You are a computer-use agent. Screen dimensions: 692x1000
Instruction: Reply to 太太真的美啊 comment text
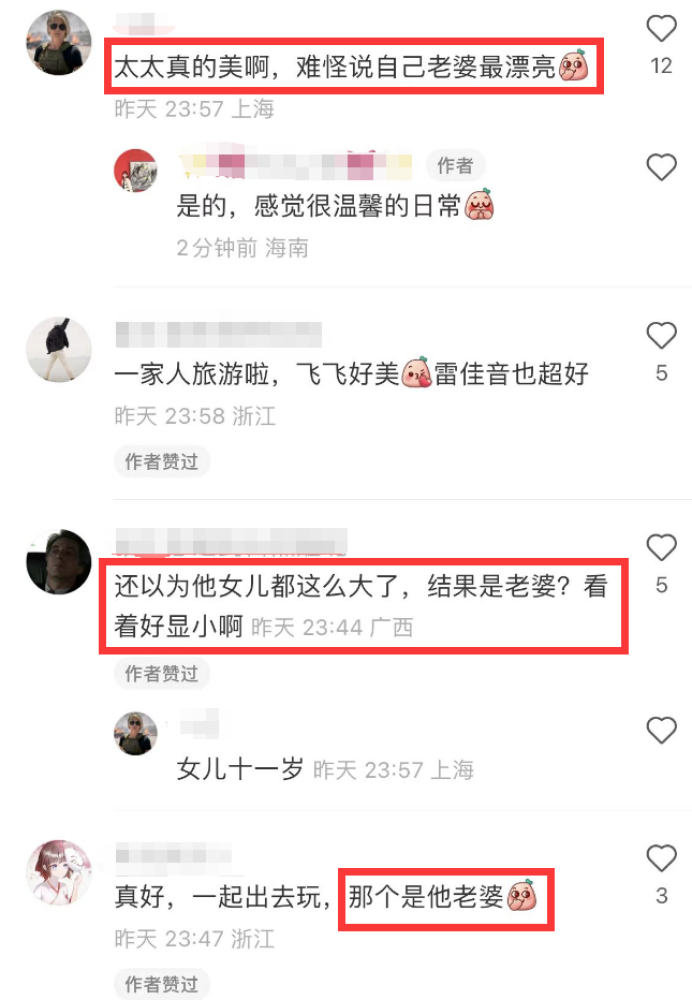(x=351, y=66)
